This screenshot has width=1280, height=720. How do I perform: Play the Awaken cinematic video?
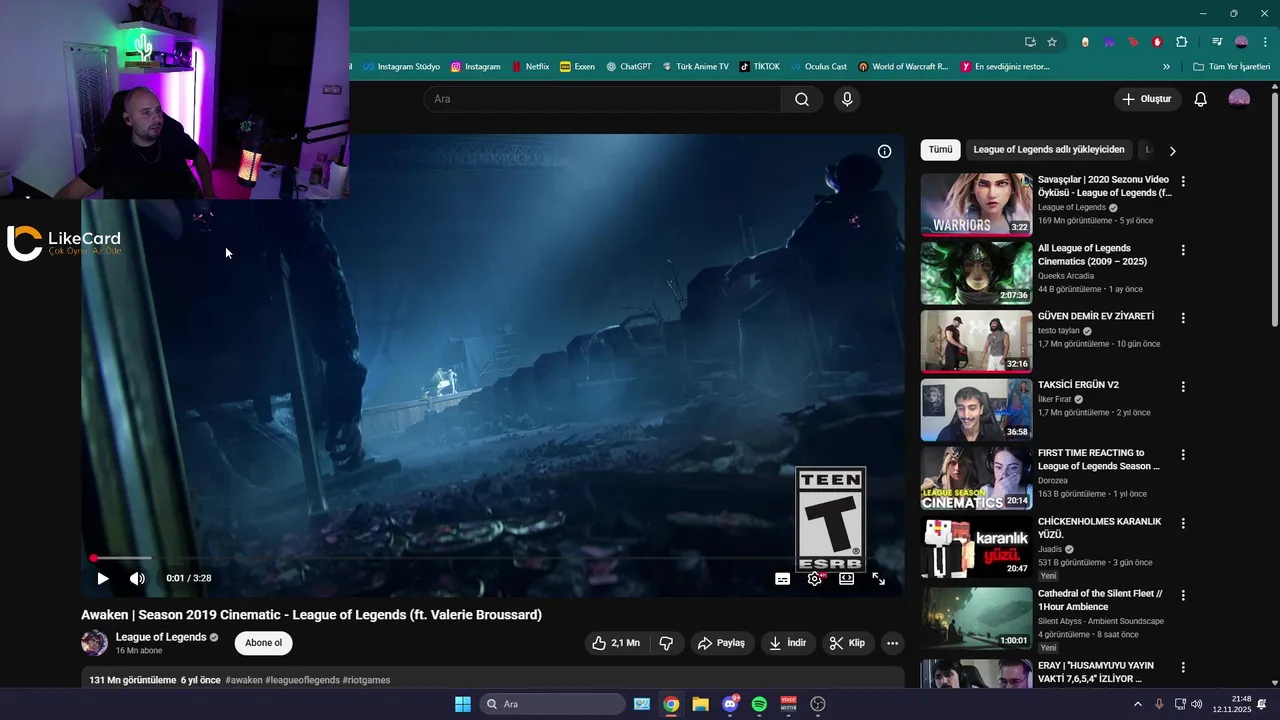click(102, 578)
